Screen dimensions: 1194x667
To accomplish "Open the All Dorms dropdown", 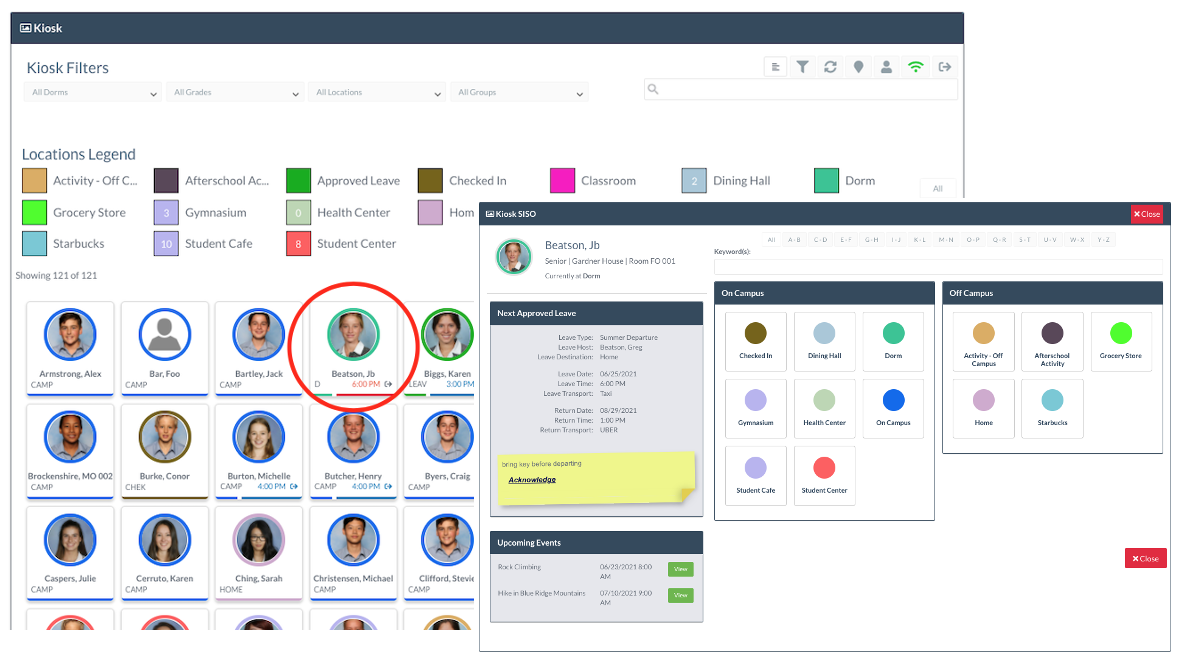I will click(93, 92).
